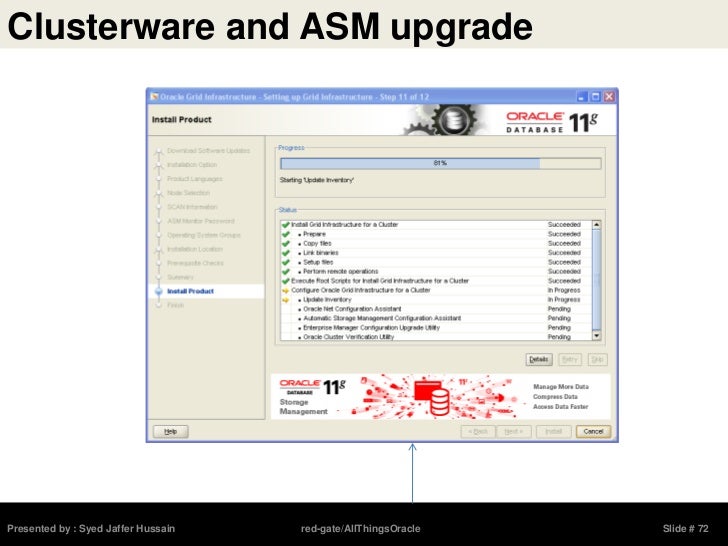
Task: Select ASM Monitor Password step
Action: pyautogui.click(x=201, y=221)
